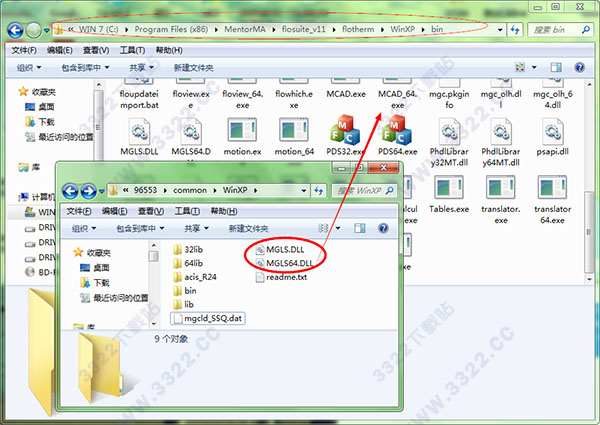This screenshot has width=600, height=425.
Task: Select 最近访问的位置 in the WinXP window sidebar
Action: click(x=114, y=298)
